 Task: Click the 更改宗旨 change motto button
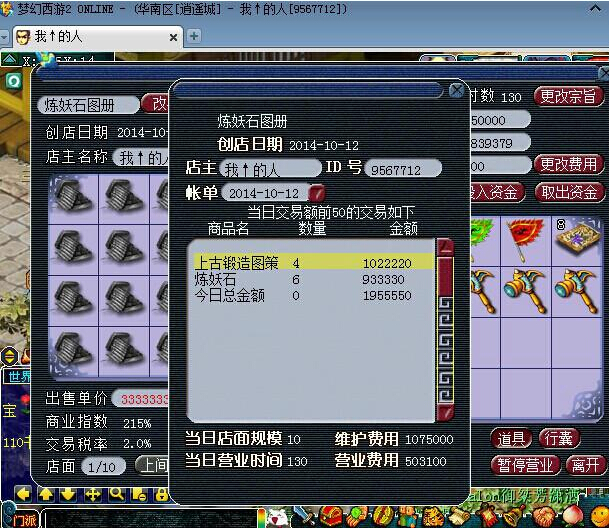tap(568, 97)
